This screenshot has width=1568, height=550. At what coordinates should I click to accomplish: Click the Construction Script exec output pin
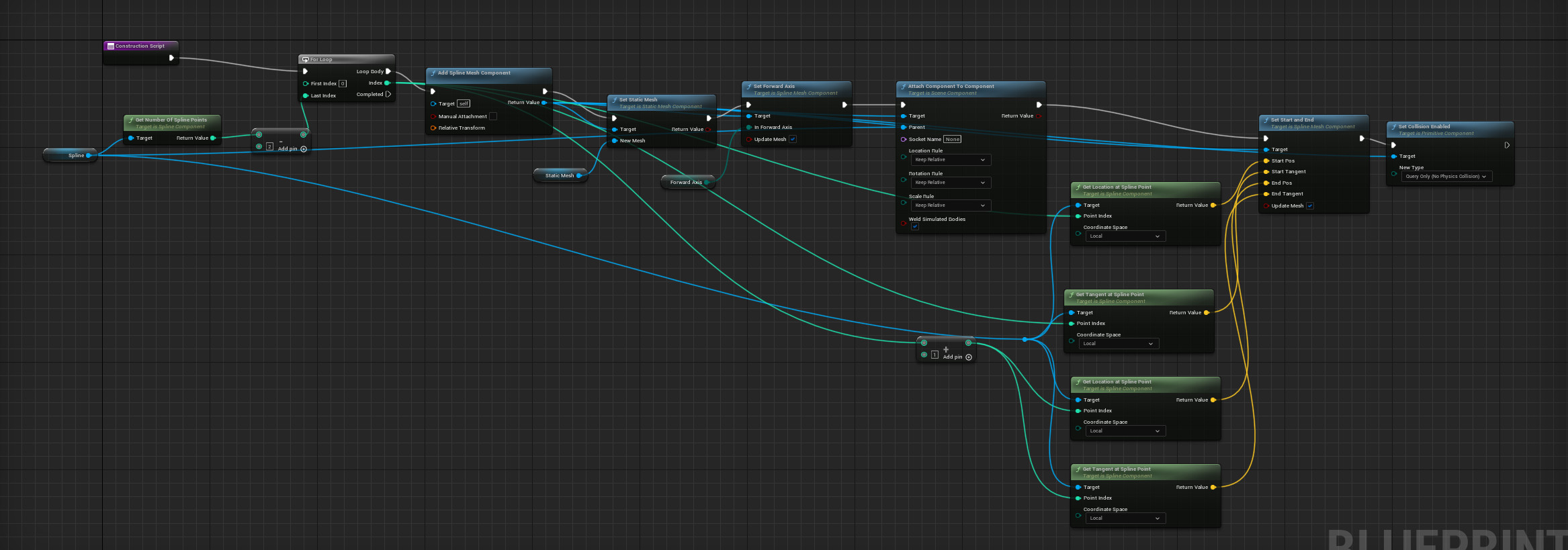(171, 58)
